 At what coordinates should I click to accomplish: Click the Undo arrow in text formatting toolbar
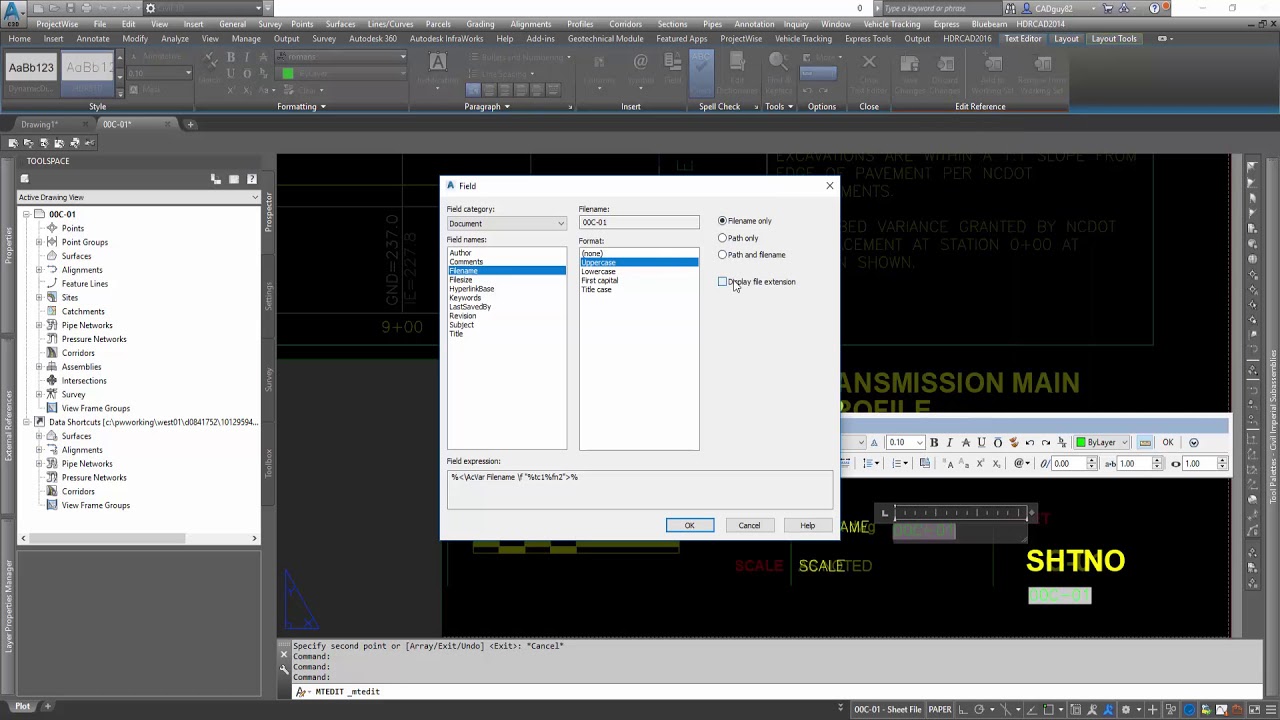pos(1030,442)
